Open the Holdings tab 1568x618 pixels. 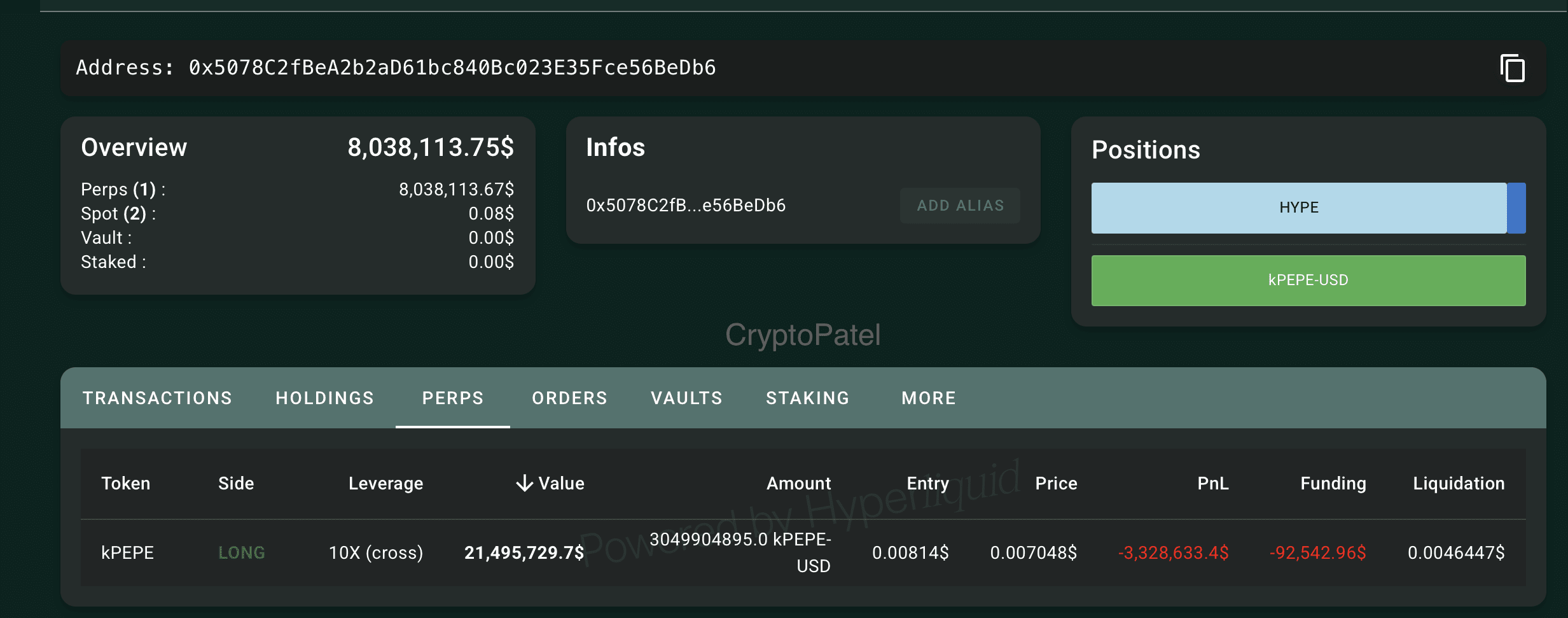point(324,398)
